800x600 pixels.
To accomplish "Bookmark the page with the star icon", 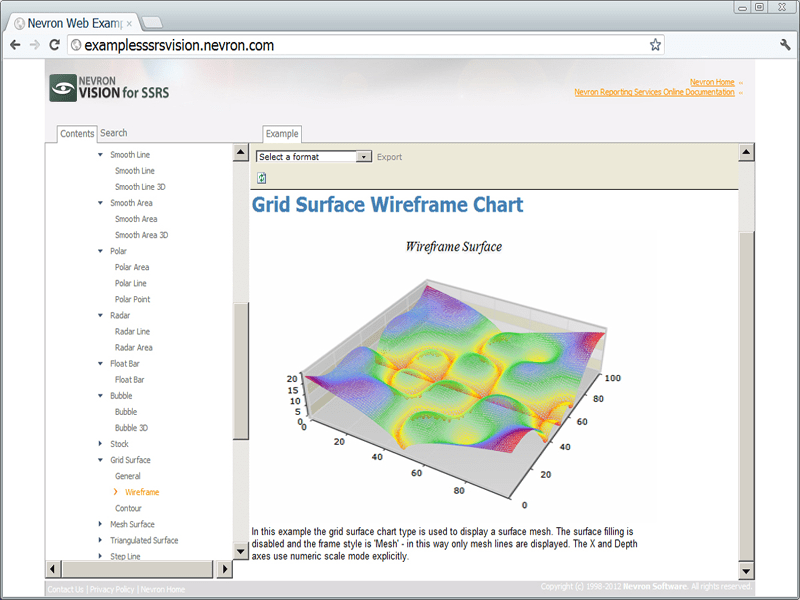I will (x=655, y=45).
